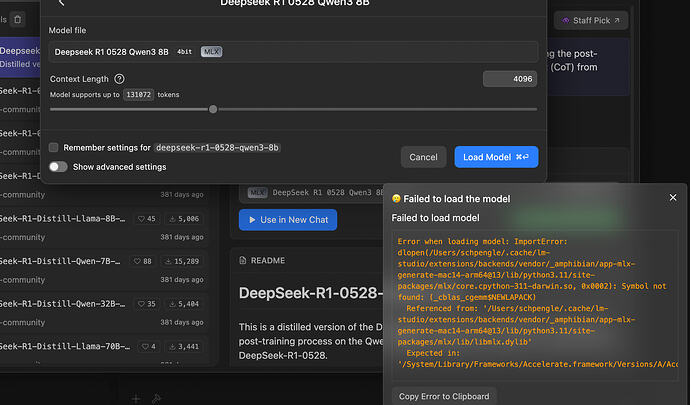Image resolution: width=690 pixels, height=405 pixels.
Task: Click the Context Length slider handle
Action: click(213, 109)
